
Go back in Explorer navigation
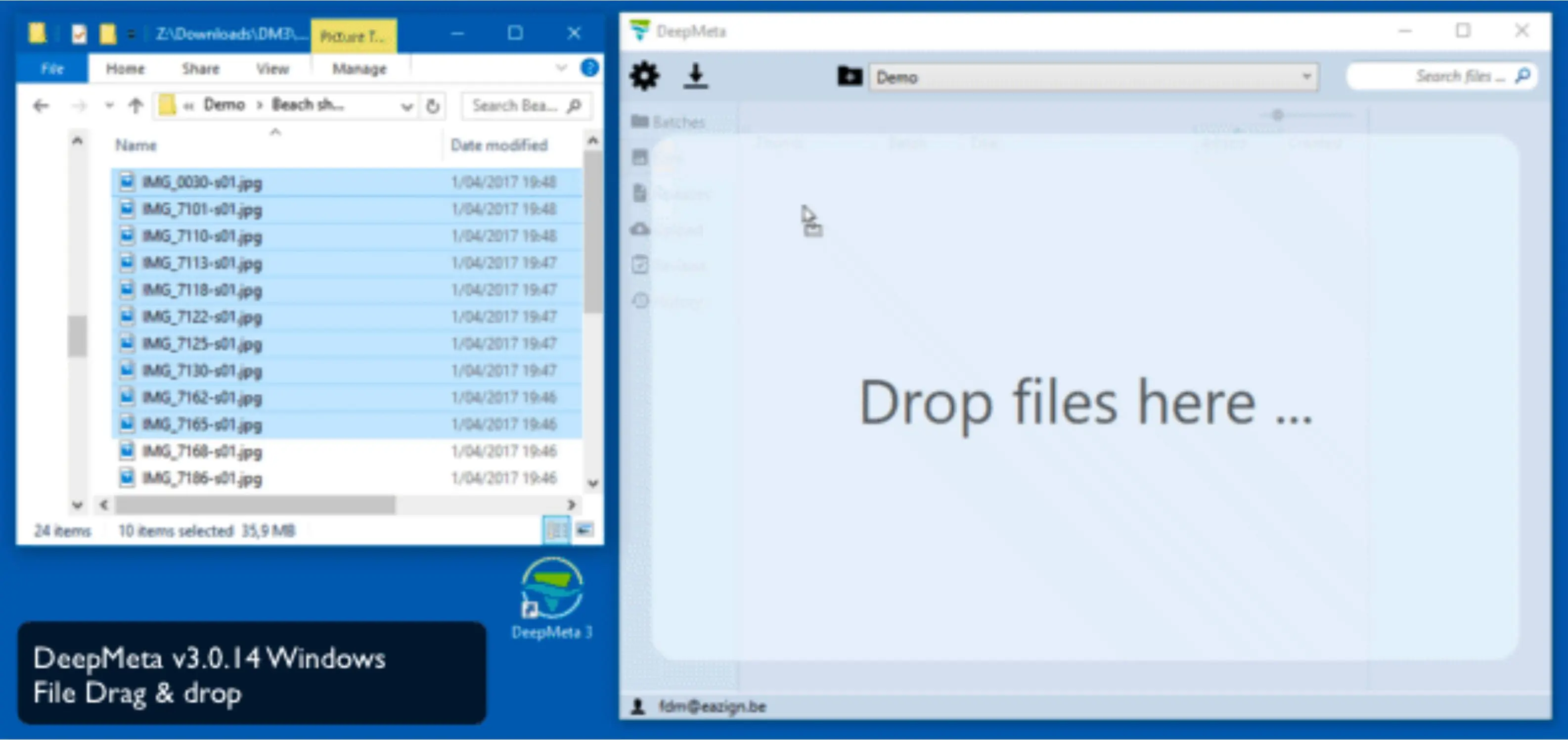pyautogui.click(x=41, y=106)
